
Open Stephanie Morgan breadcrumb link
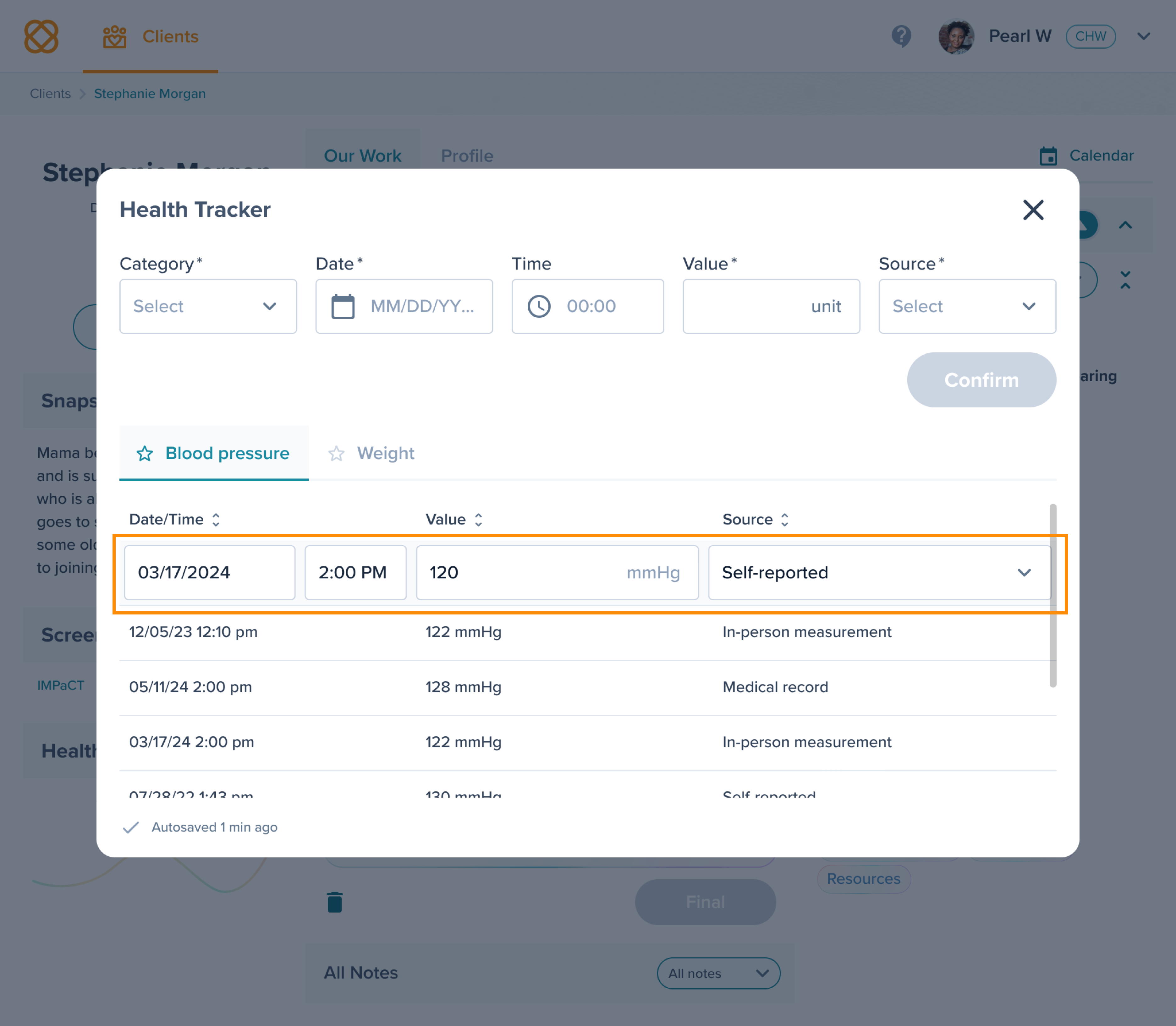[150, 93]
